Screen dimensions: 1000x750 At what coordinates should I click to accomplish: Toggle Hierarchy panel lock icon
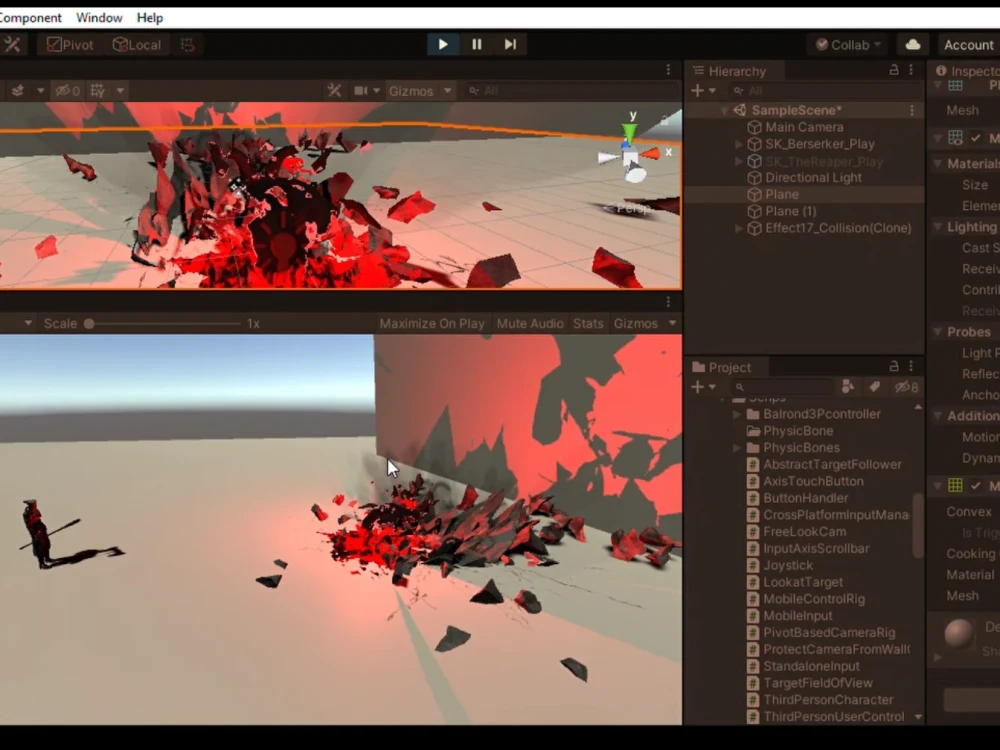click(894, 70)
